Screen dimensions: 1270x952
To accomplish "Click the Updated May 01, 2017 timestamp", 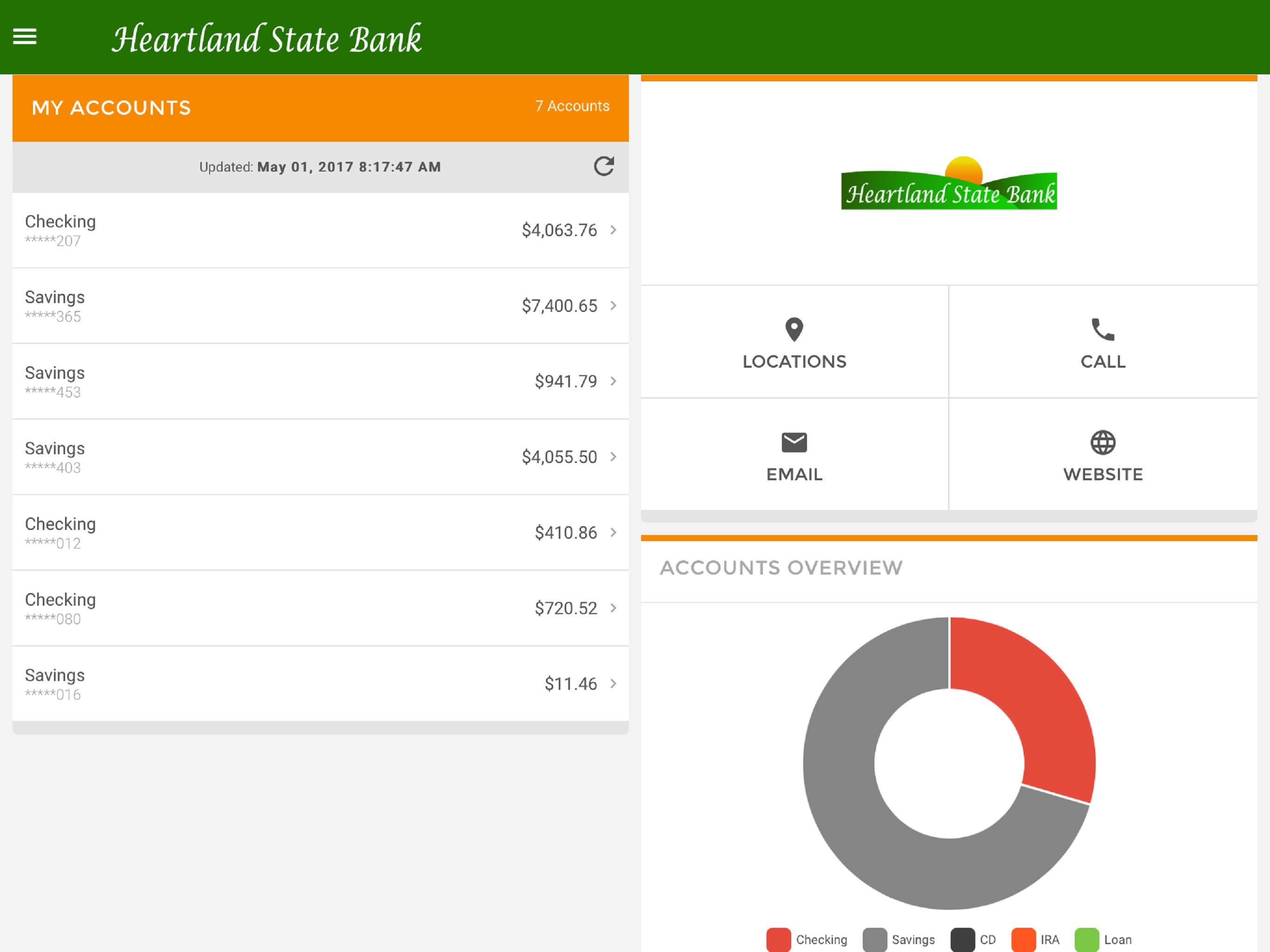I will (320, 167).
